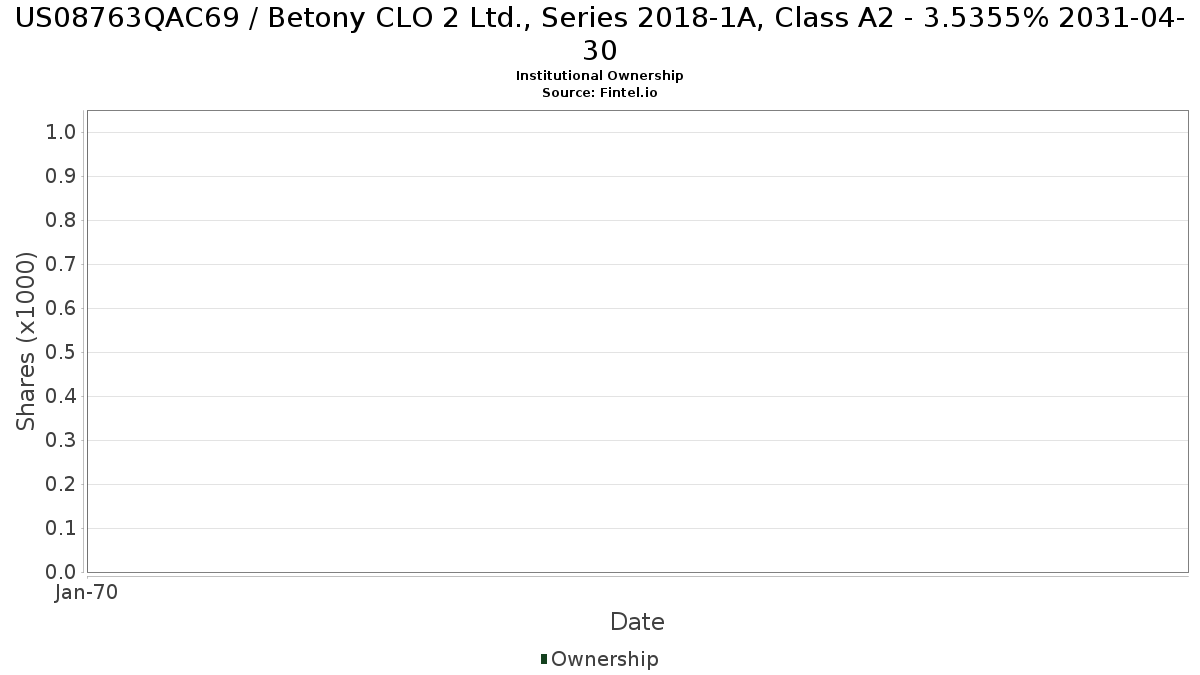Click the 0.5 y-axis tick label
The height and width of the screenshot is (675, 1200).
61,352
